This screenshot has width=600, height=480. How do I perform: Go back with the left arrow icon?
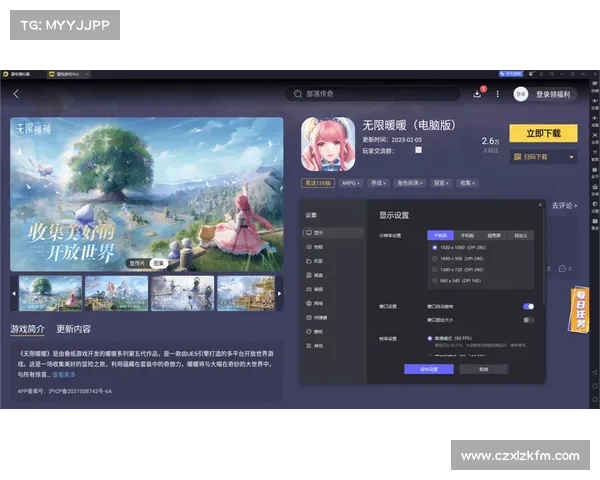16,94
